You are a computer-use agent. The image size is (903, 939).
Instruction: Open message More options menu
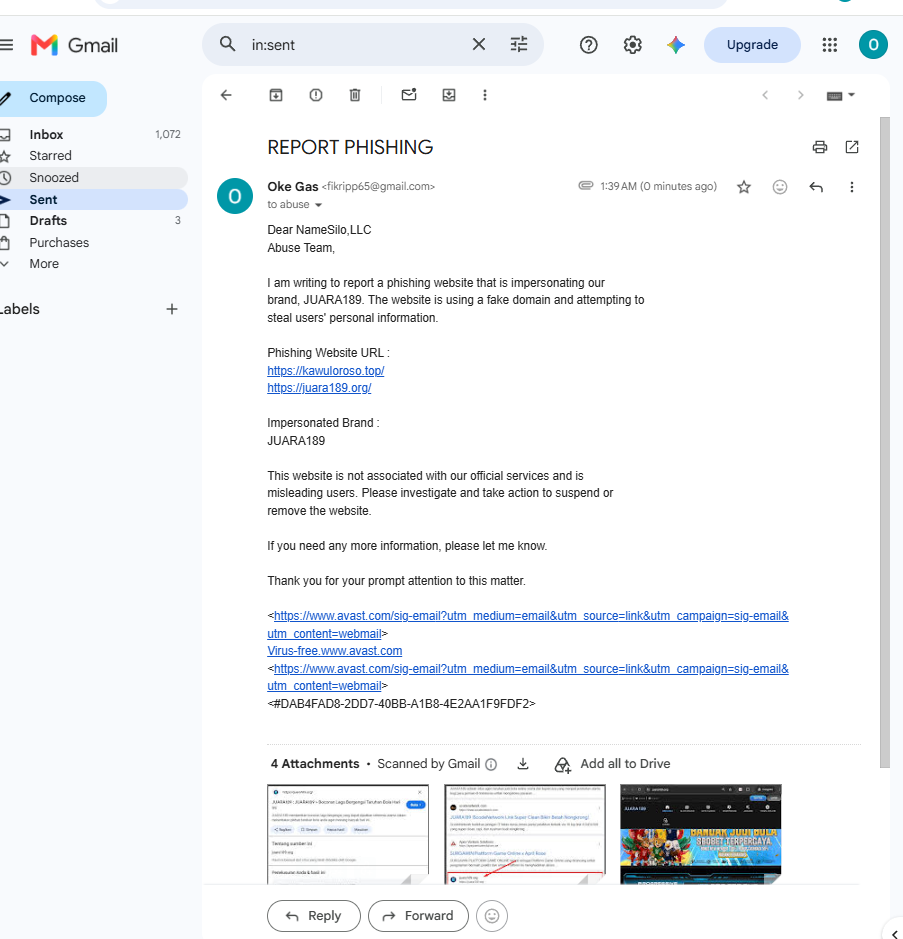(852, 187)
